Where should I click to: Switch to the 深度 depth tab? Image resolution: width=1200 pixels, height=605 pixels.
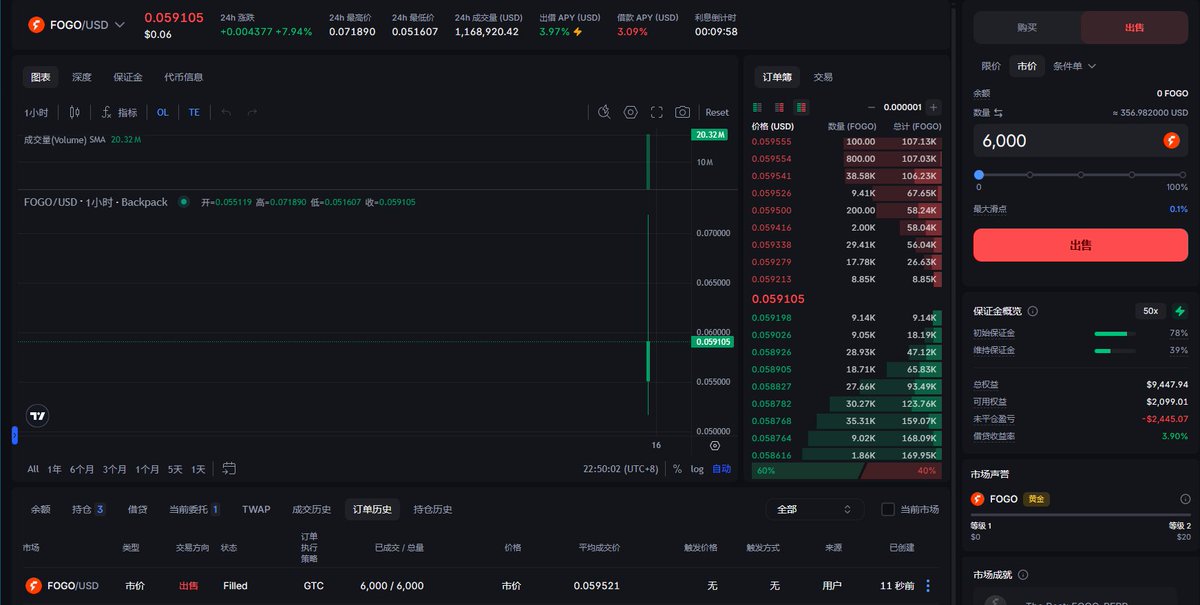click(x=81, y=77)
